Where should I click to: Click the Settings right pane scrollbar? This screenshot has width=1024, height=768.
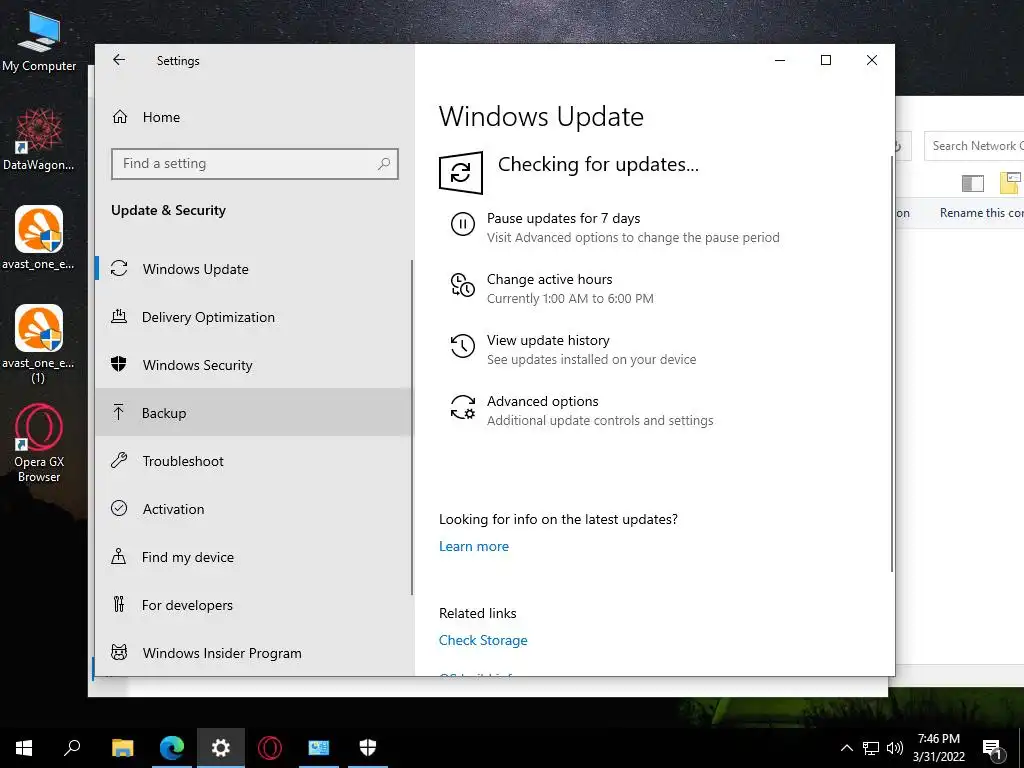click(x=891, y=364)
